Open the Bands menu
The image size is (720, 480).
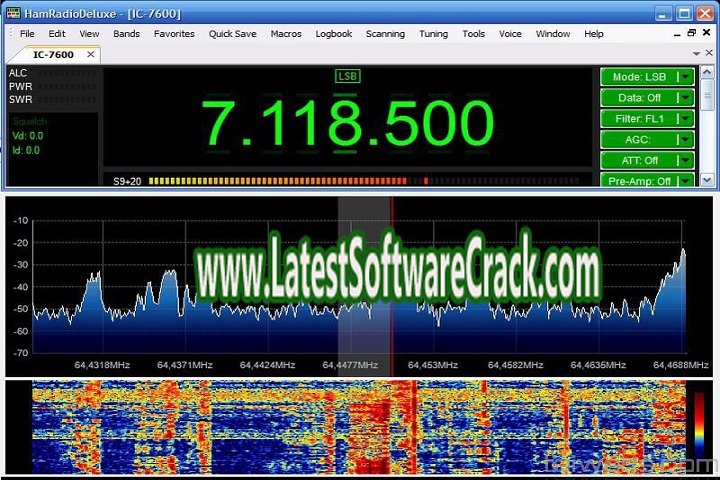tap(126, 34)
